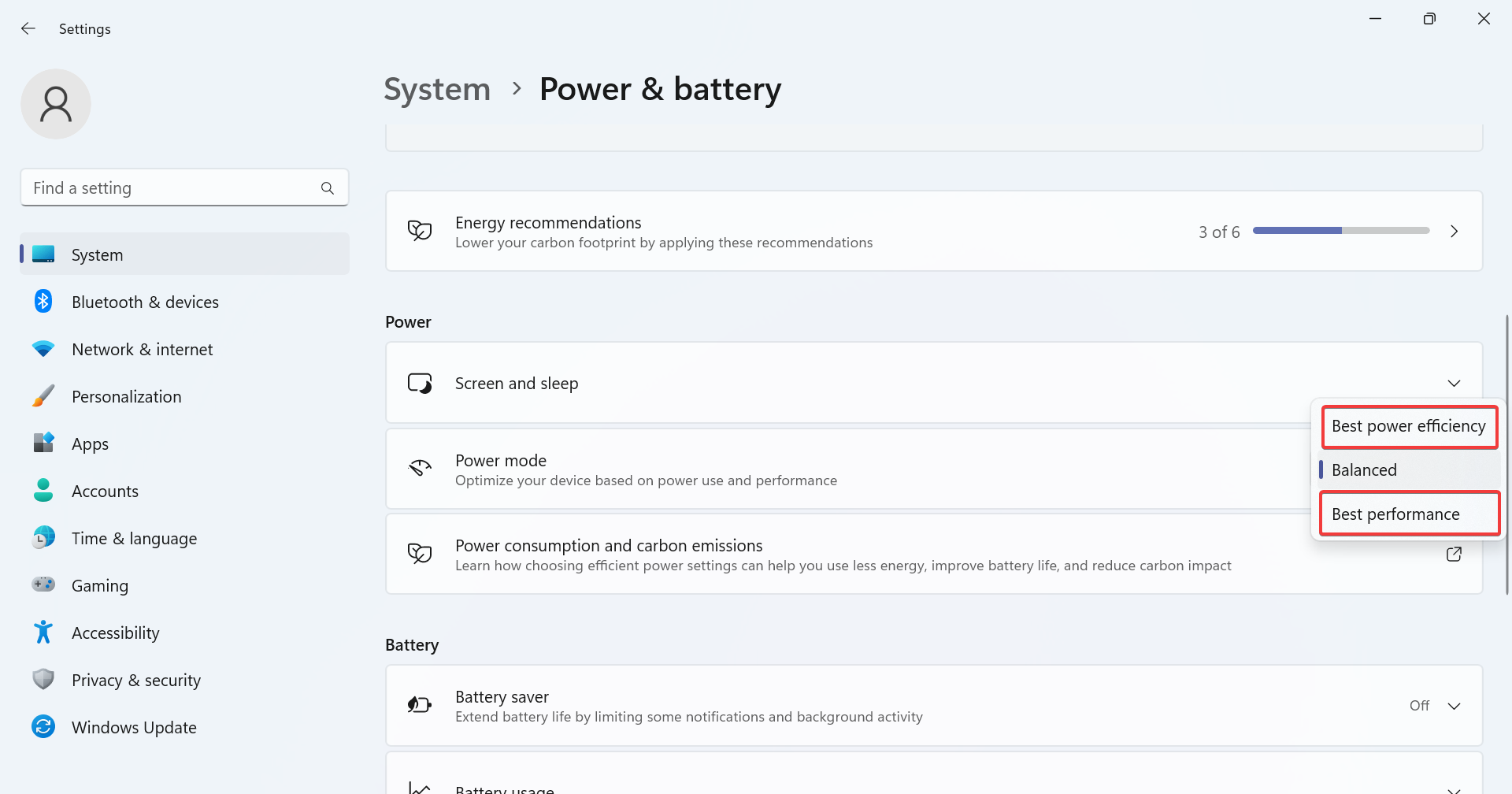Open Accounts settings
1512x794 pixels.
tap(184, 491)
